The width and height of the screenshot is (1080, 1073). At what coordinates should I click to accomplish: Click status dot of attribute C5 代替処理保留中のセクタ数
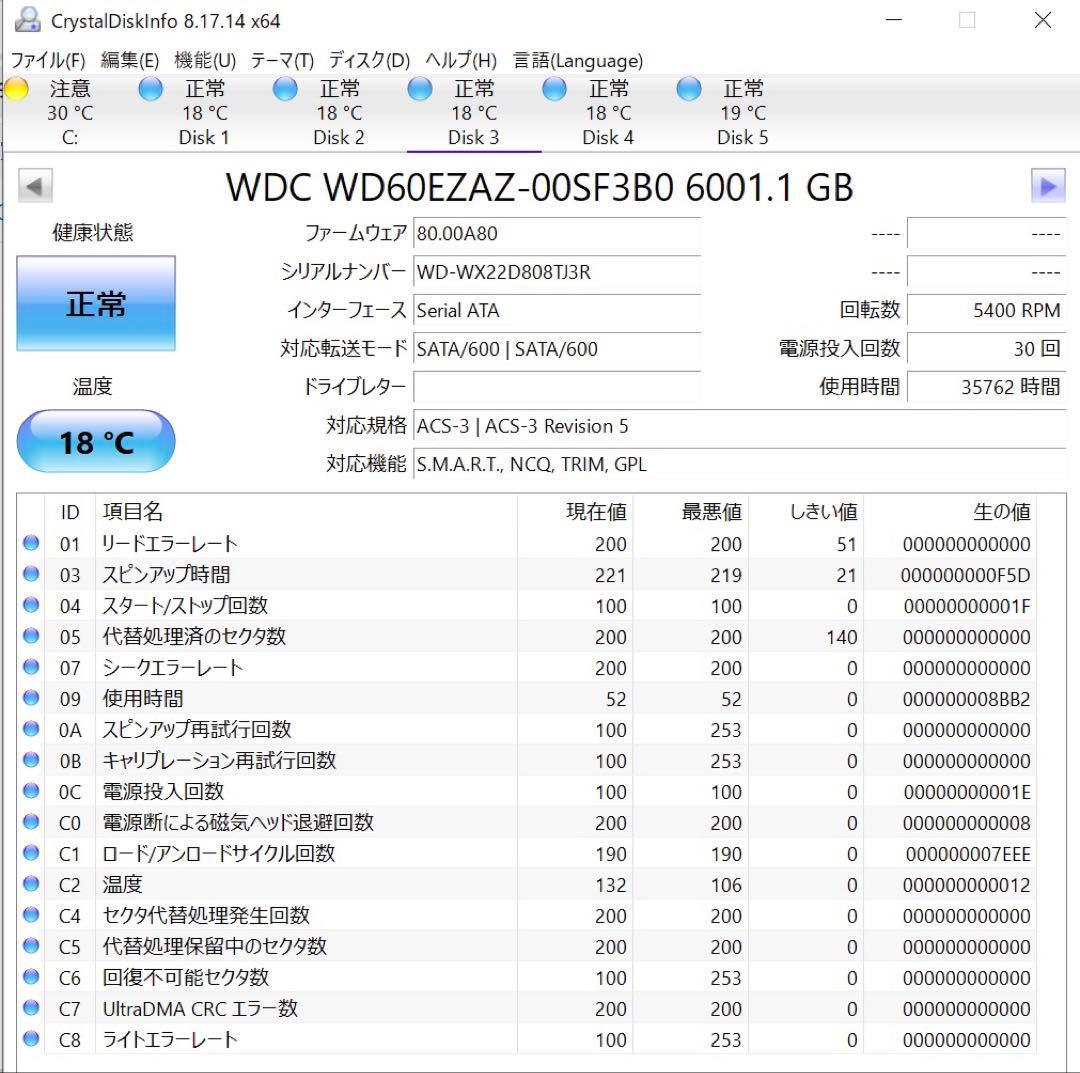coord(31,946)
